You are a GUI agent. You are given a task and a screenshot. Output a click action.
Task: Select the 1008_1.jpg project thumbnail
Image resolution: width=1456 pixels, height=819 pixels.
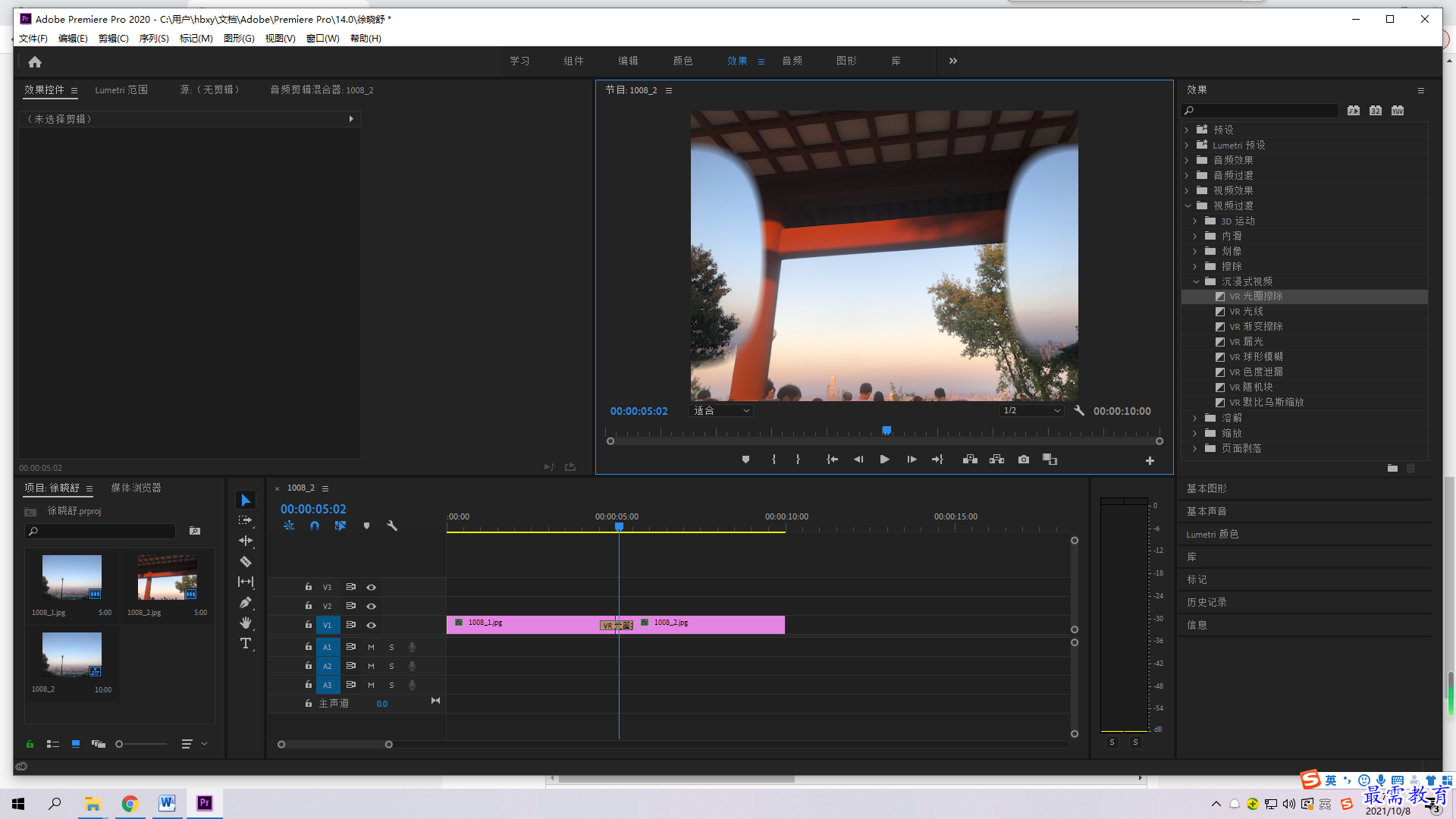pos(72,577)
